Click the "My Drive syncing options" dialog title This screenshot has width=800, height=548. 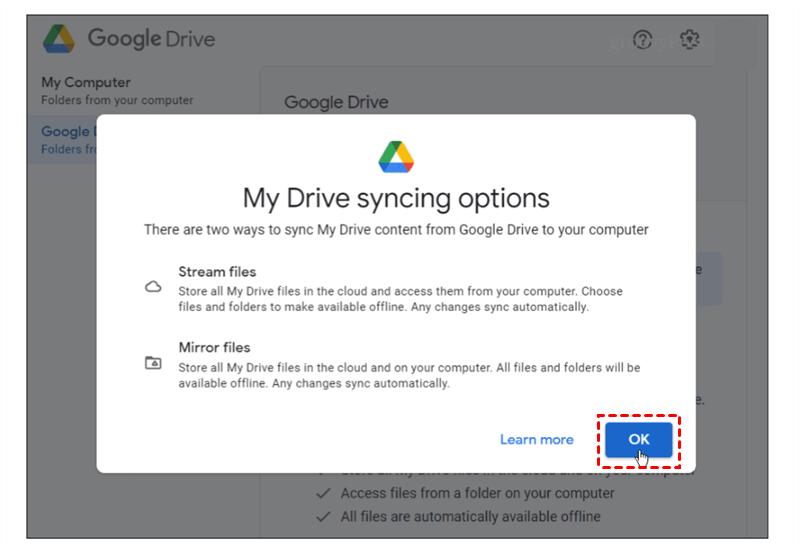[396, 196]
